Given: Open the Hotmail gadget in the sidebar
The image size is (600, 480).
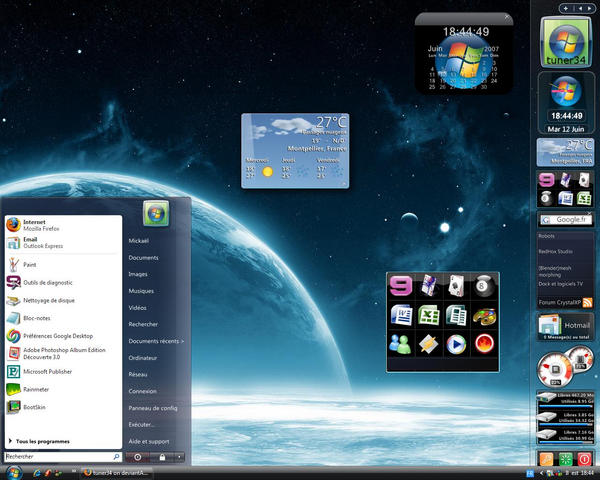Looking at the screenshot, I should [566, 327].
